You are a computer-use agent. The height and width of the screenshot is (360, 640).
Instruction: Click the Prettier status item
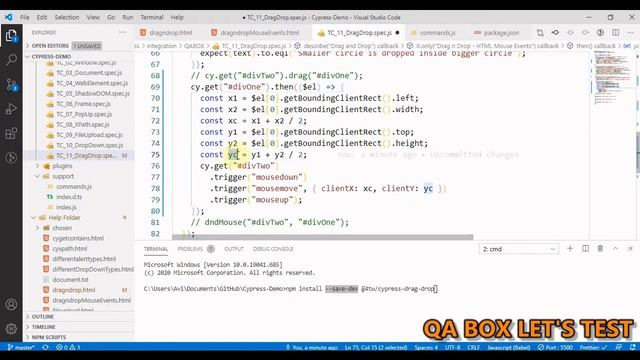point(593,347)
